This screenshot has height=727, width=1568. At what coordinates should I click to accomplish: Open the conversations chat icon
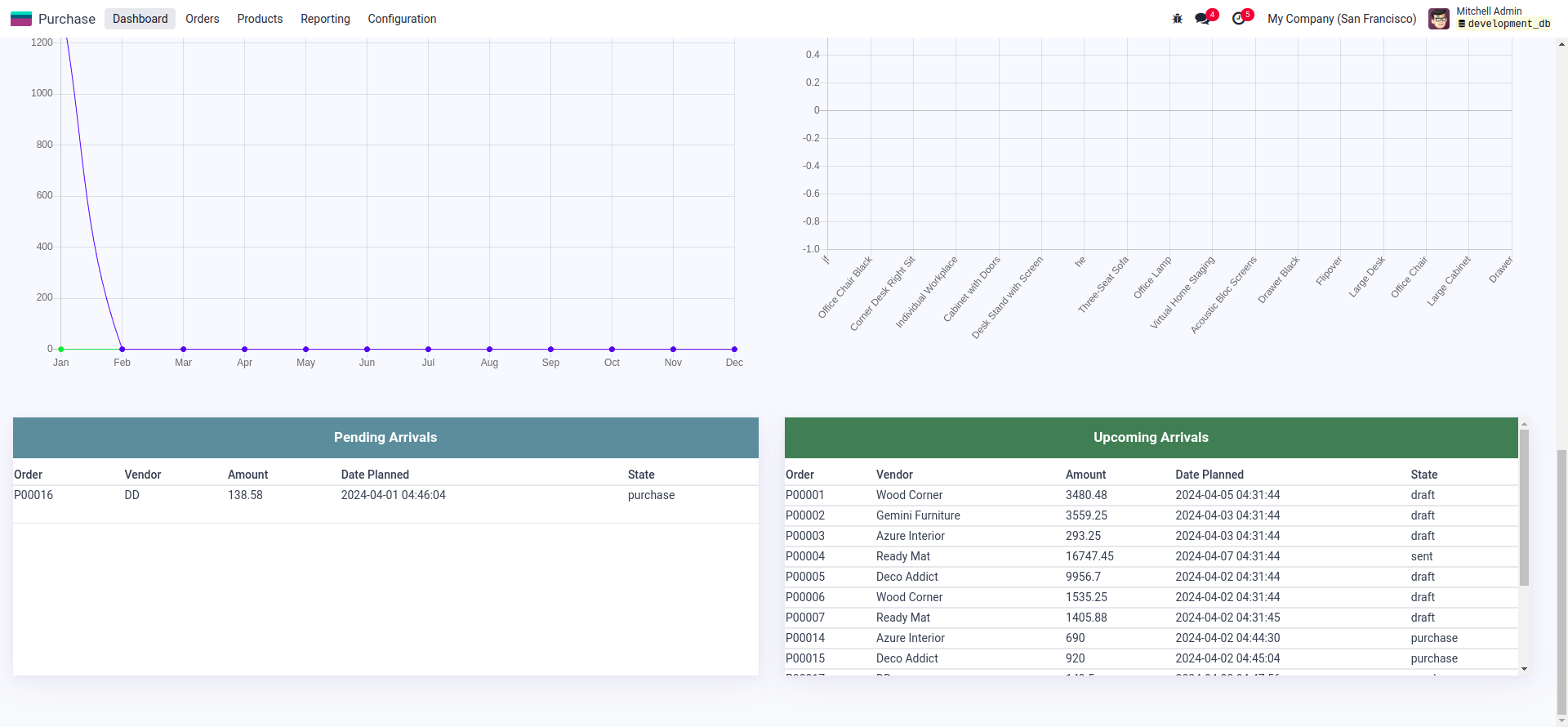[x=1202, y=19]
